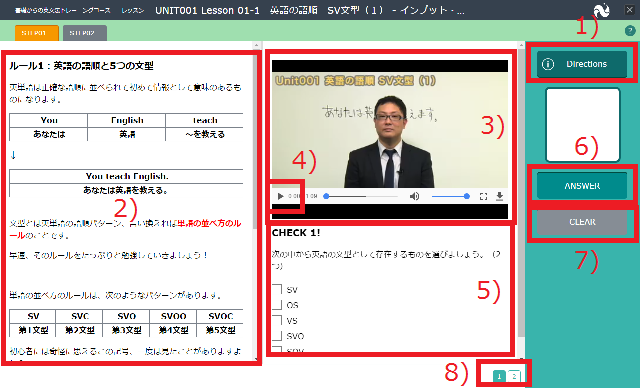Close the lesson window
Viewport: 640px width, 388px height.
pos(630,10)
